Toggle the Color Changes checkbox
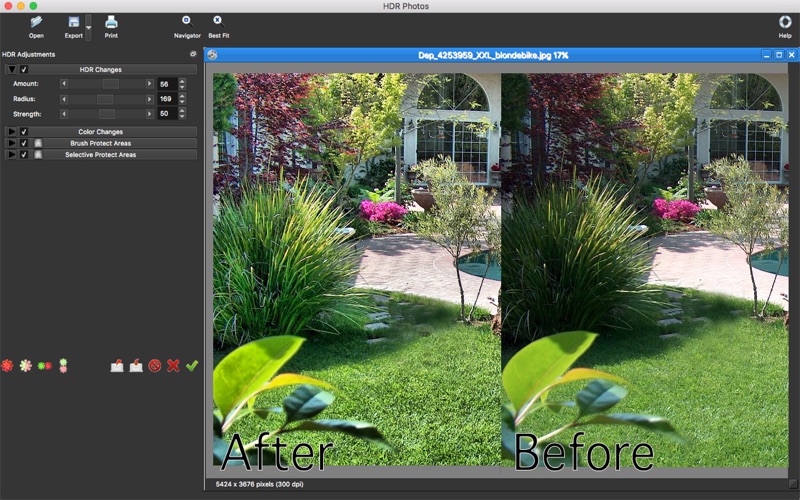800x500 pixels. tap(24, 132)
